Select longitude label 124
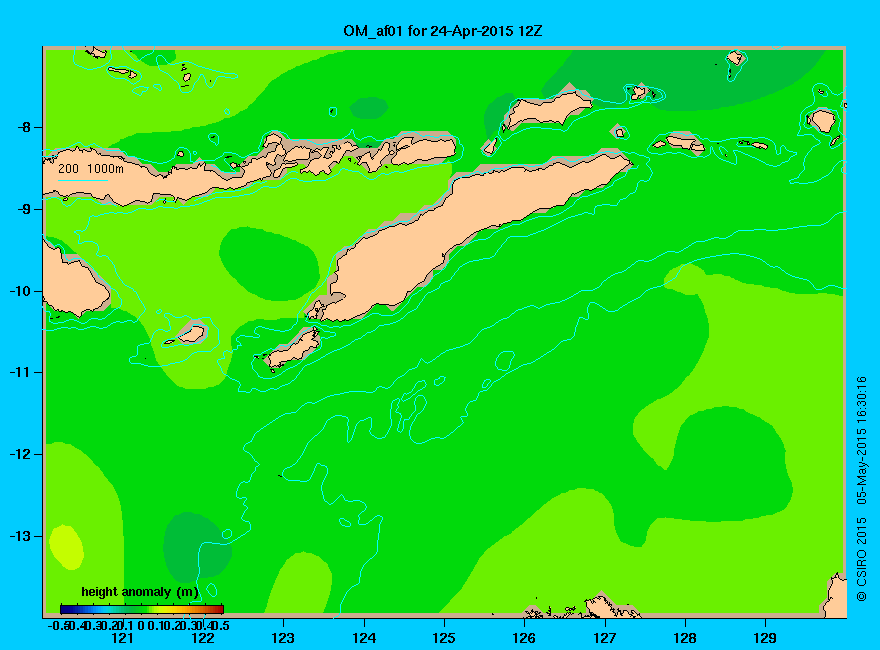This screenshot has width=880, height=650. (x=364, y=638)
